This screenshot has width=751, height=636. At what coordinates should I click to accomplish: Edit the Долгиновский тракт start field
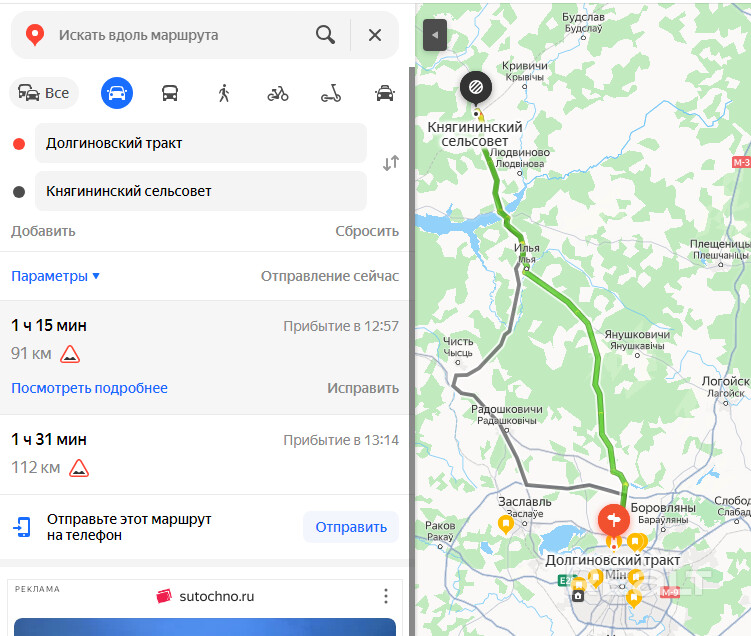point(201,143)
